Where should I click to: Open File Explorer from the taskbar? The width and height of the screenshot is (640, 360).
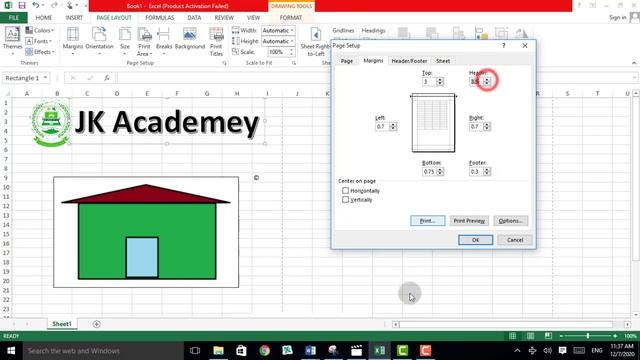(218, 351)
